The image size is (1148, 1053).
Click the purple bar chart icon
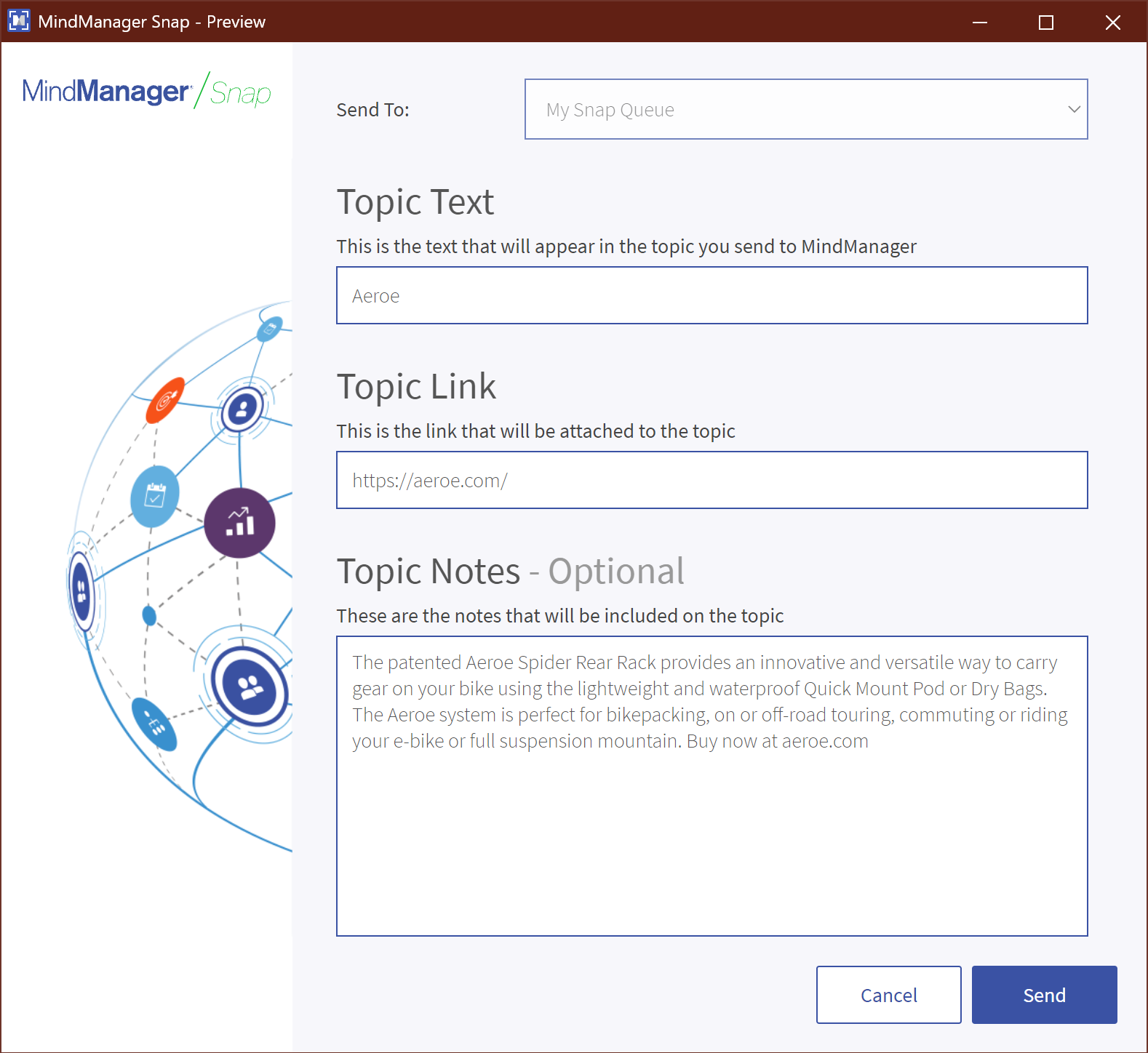click(x=239, y=523)
